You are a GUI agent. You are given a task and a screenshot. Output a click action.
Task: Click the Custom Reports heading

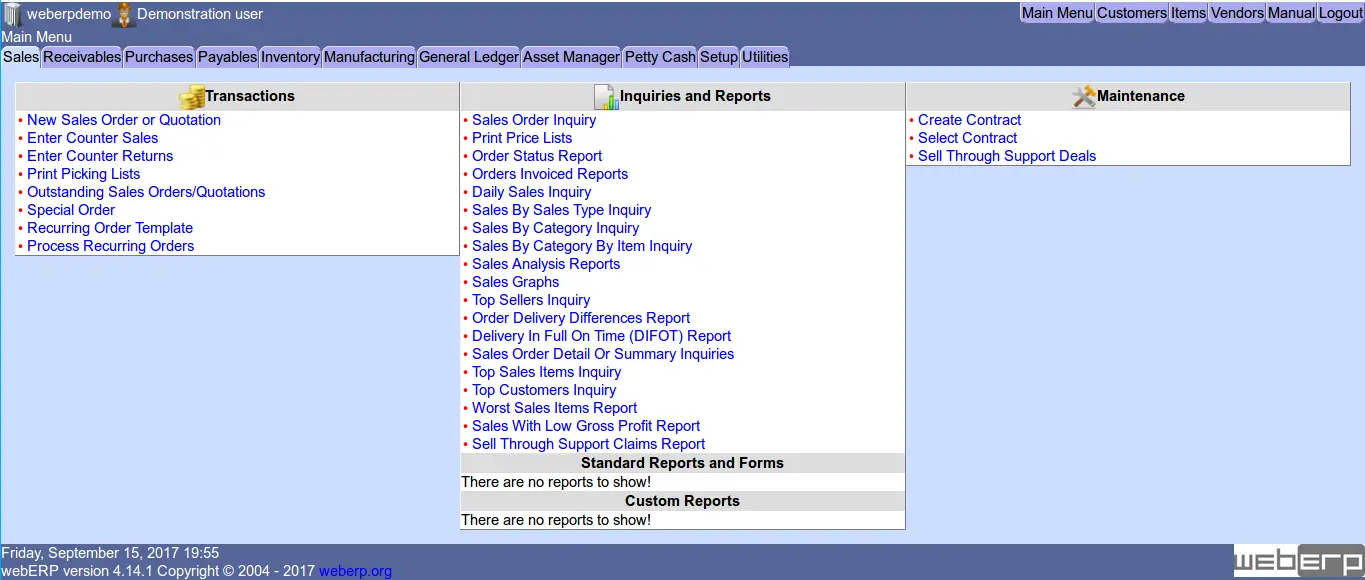click(x=682, y=501)
